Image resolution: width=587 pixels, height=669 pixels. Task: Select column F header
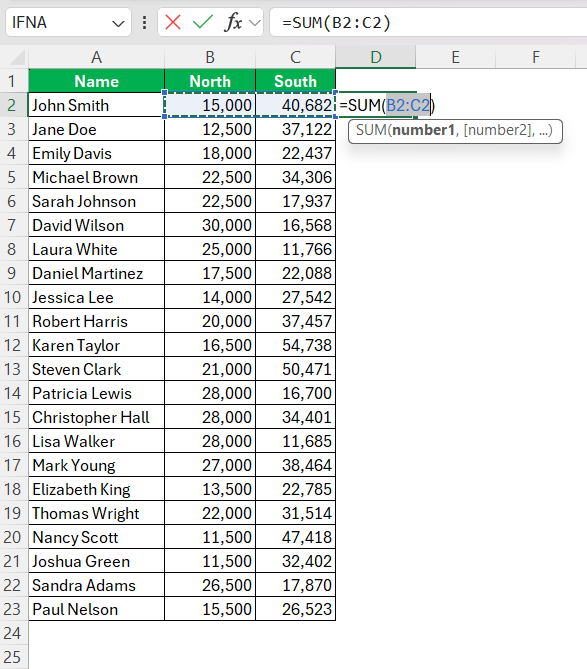tap(536, 57)
